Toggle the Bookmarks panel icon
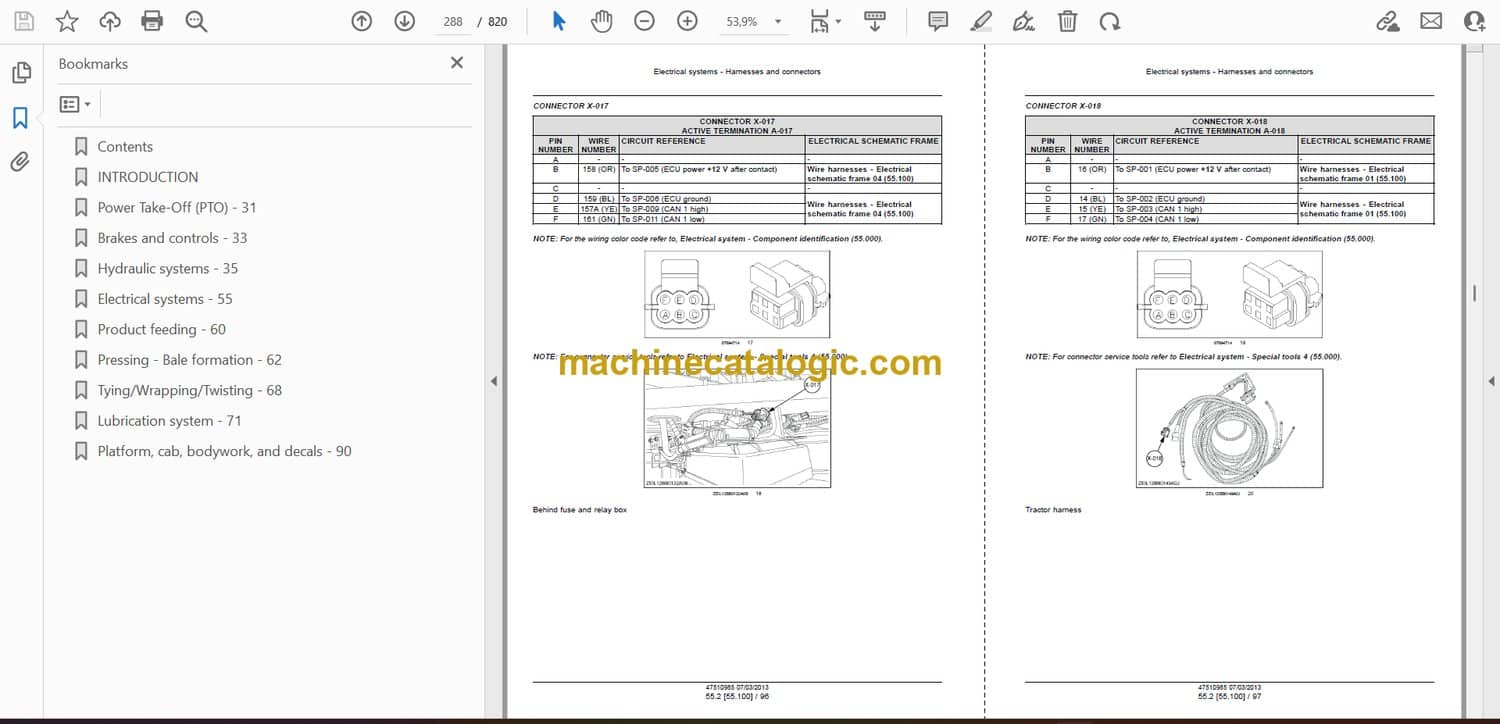This screenshot has height=724, width=1500. [x=20, y=118]
